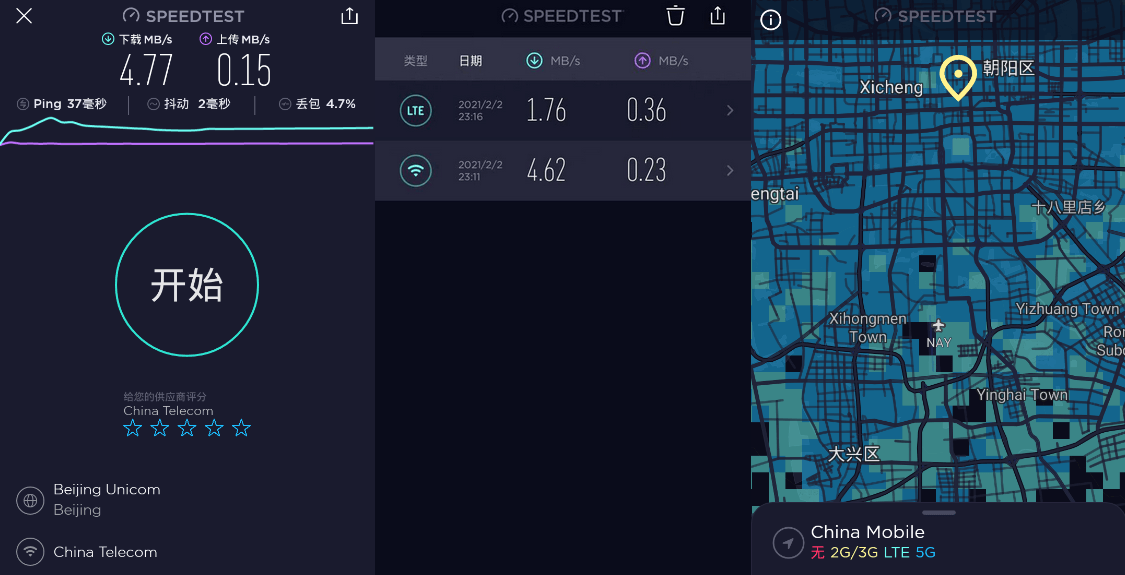The image size is (1125, 575).
Task: Tap the 0.15 upload speed value
Action: (x=244, y=70)
